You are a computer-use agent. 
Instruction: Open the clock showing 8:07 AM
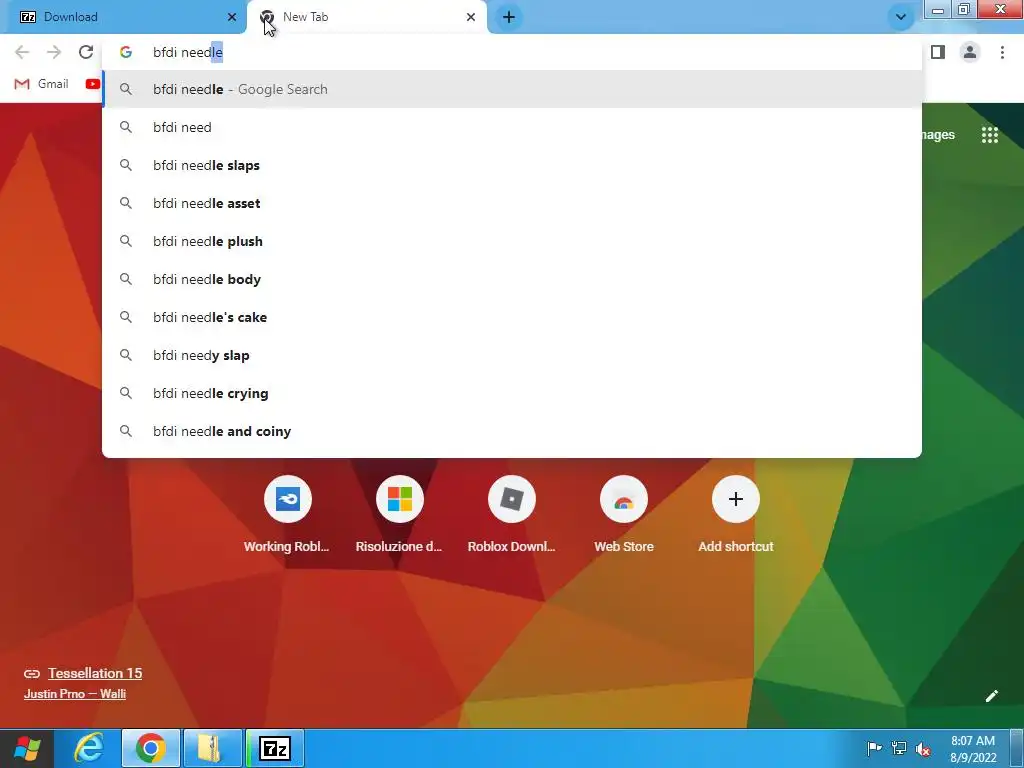(973, 748)
